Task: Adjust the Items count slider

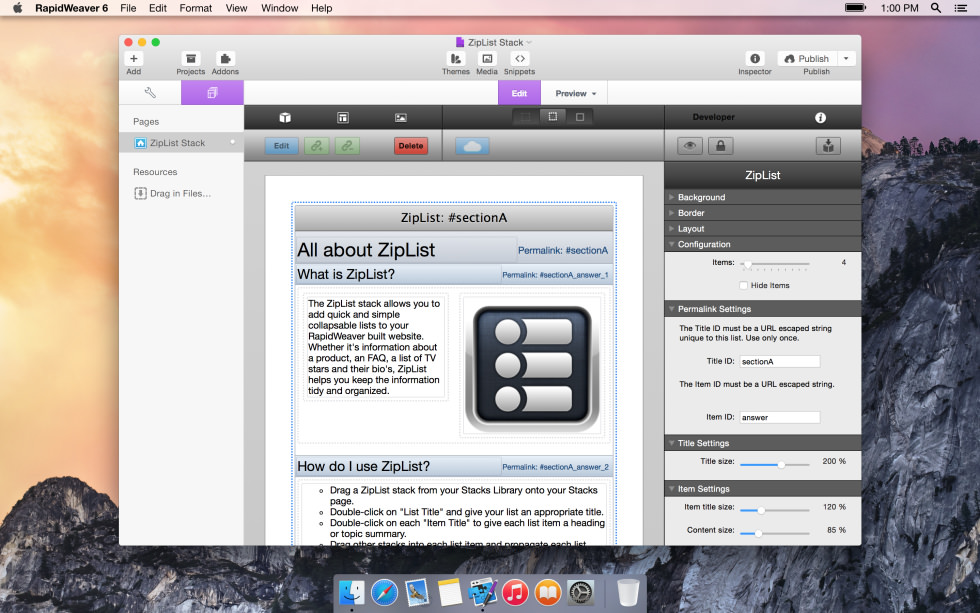Action: (x=774, y=264)
